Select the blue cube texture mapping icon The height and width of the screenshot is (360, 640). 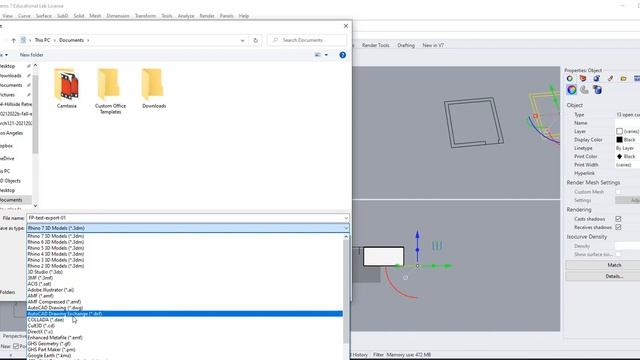click(598, 90)
